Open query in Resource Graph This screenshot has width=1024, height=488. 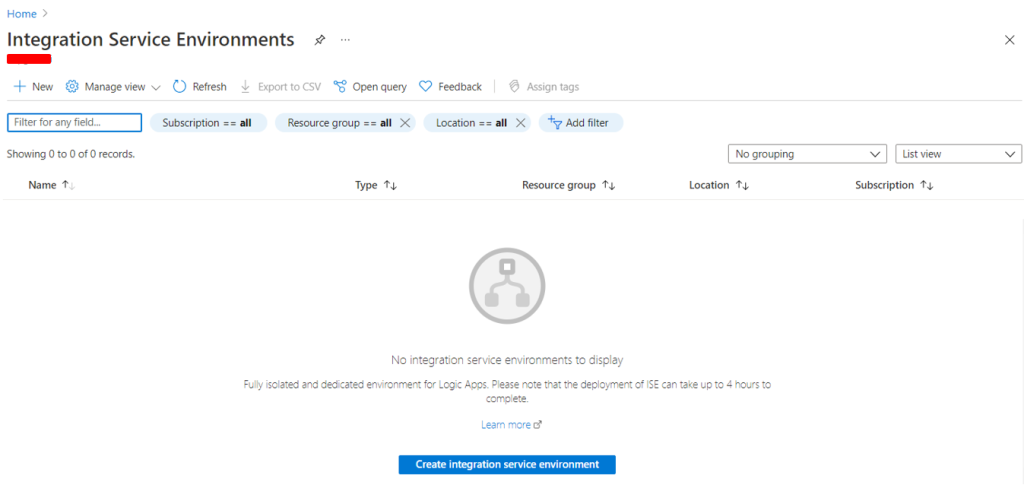click(370, 87)
